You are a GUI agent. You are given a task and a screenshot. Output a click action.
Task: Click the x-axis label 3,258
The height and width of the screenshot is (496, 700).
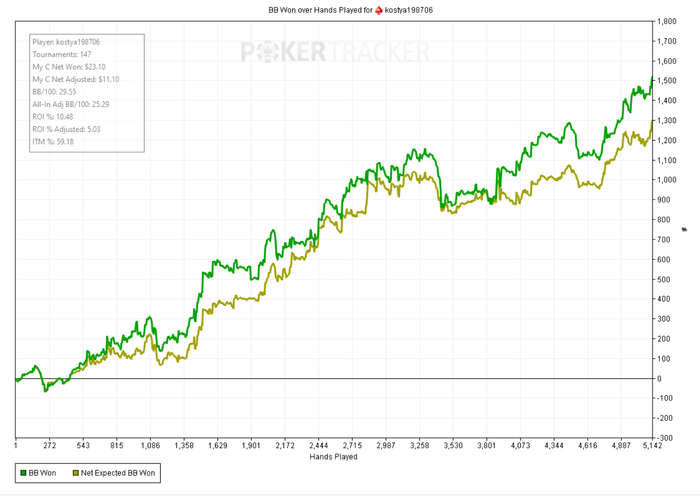[419, 446]
